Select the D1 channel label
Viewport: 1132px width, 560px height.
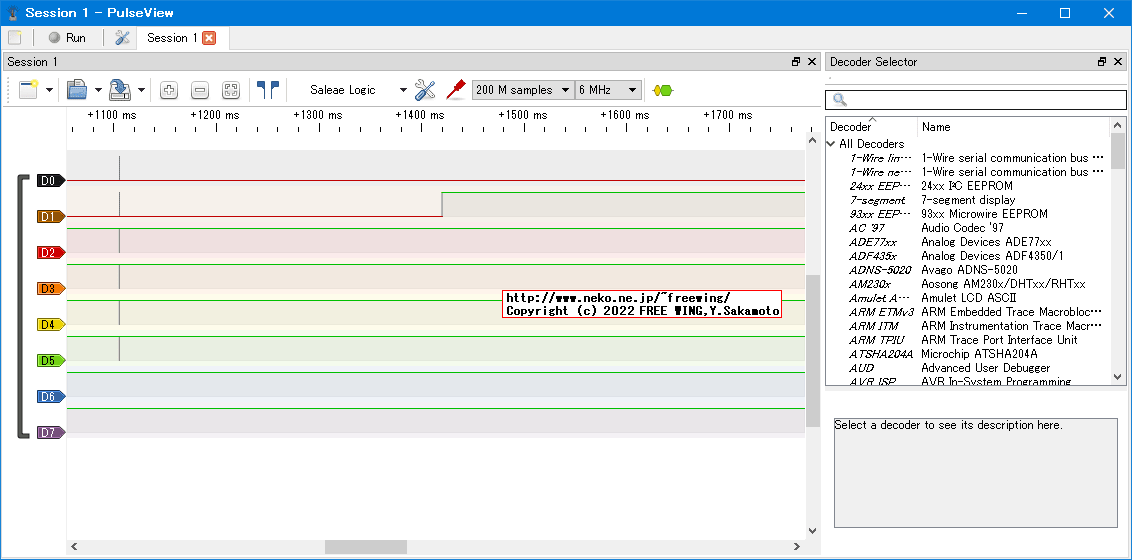51,216
